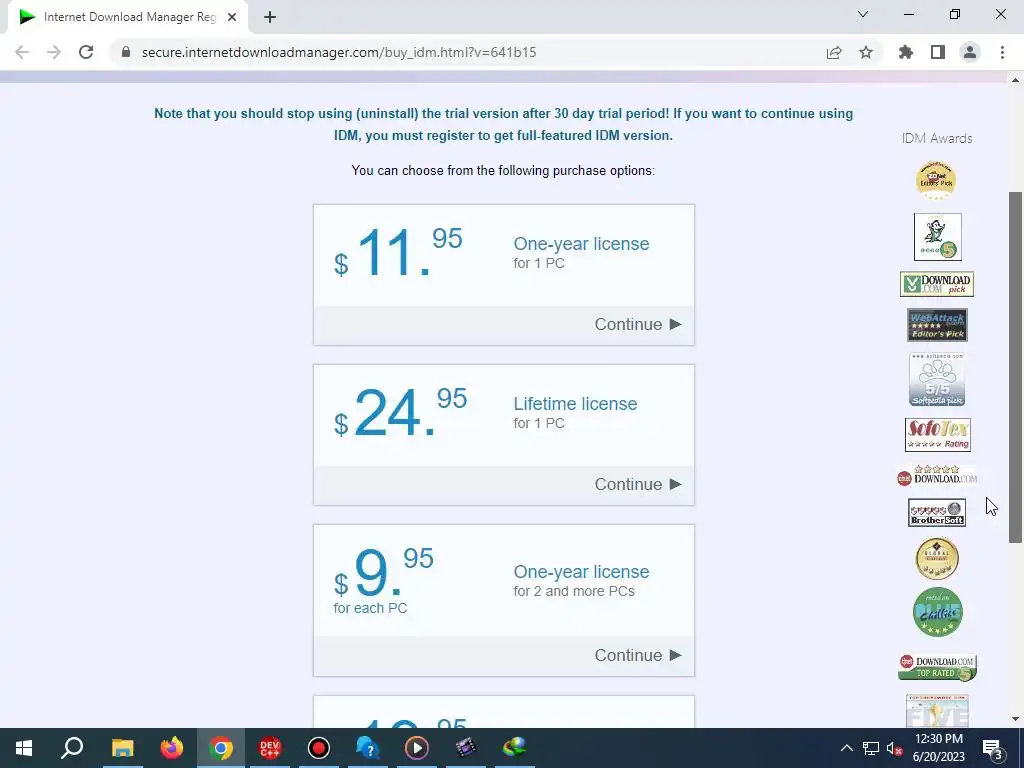Open Internet Download Manager from the taskbar

[x=515, y=748]
